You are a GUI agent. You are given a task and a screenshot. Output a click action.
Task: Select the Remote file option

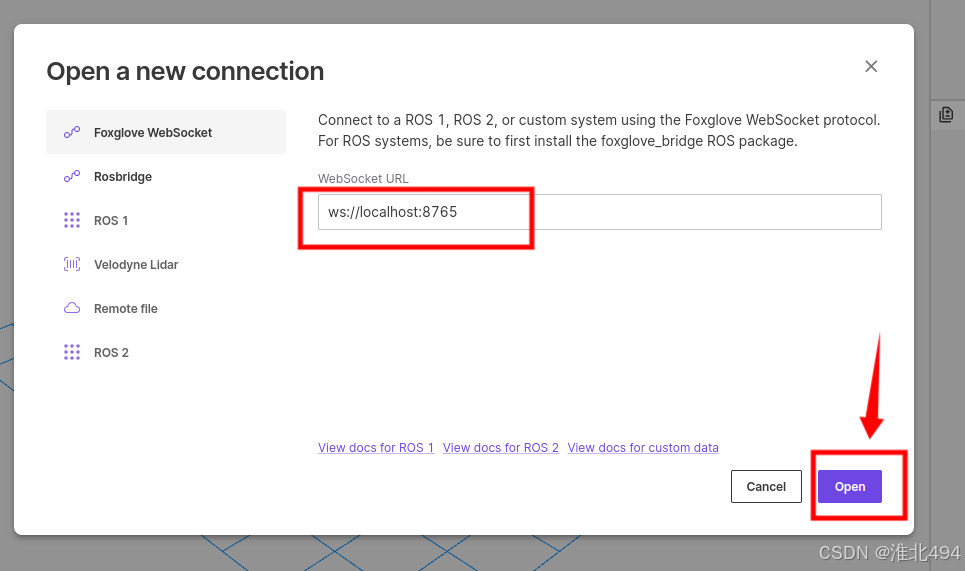[166, 308]
